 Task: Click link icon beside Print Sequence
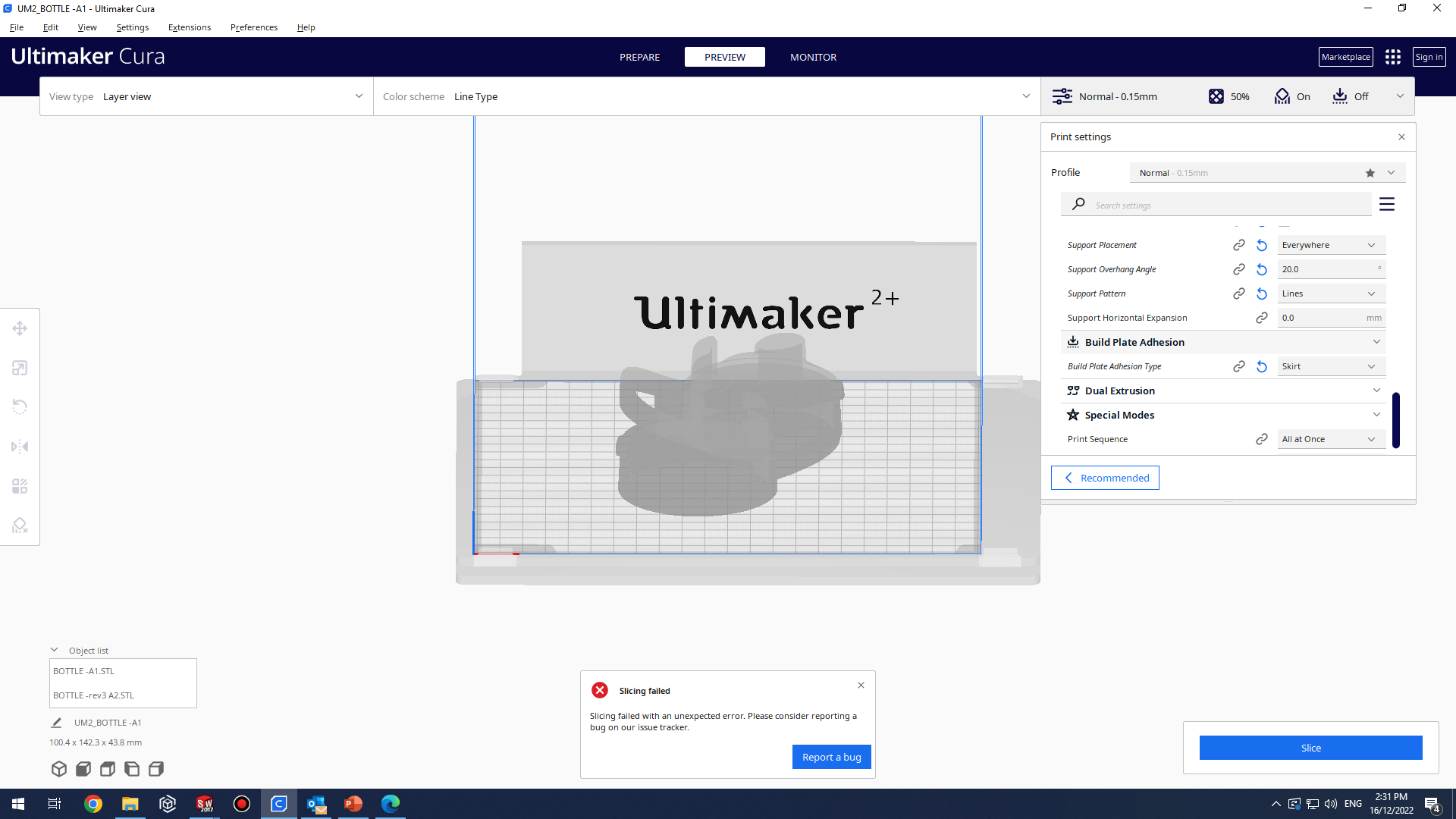point(1262,439)
